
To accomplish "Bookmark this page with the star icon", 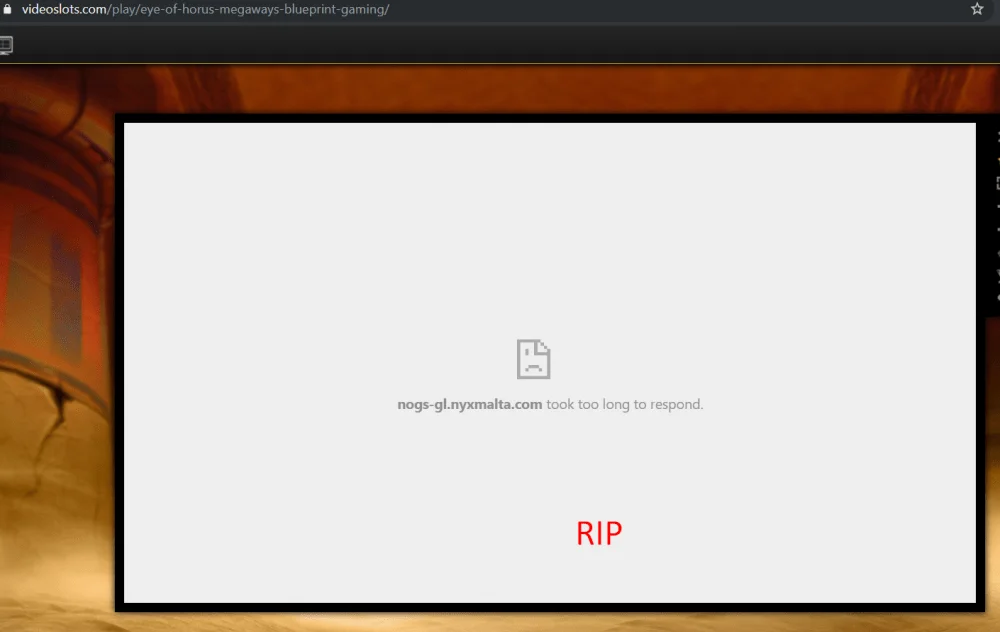I will pyautogui.click(x=977, y=9).
